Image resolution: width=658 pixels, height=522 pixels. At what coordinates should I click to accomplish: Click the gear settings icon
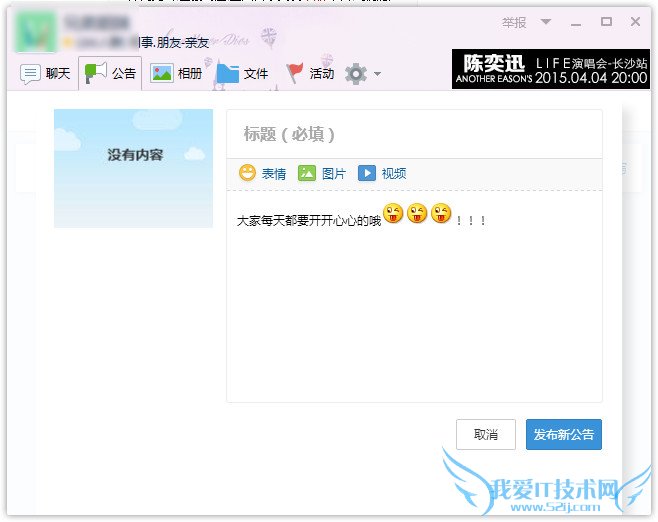[x=356, y=74]
